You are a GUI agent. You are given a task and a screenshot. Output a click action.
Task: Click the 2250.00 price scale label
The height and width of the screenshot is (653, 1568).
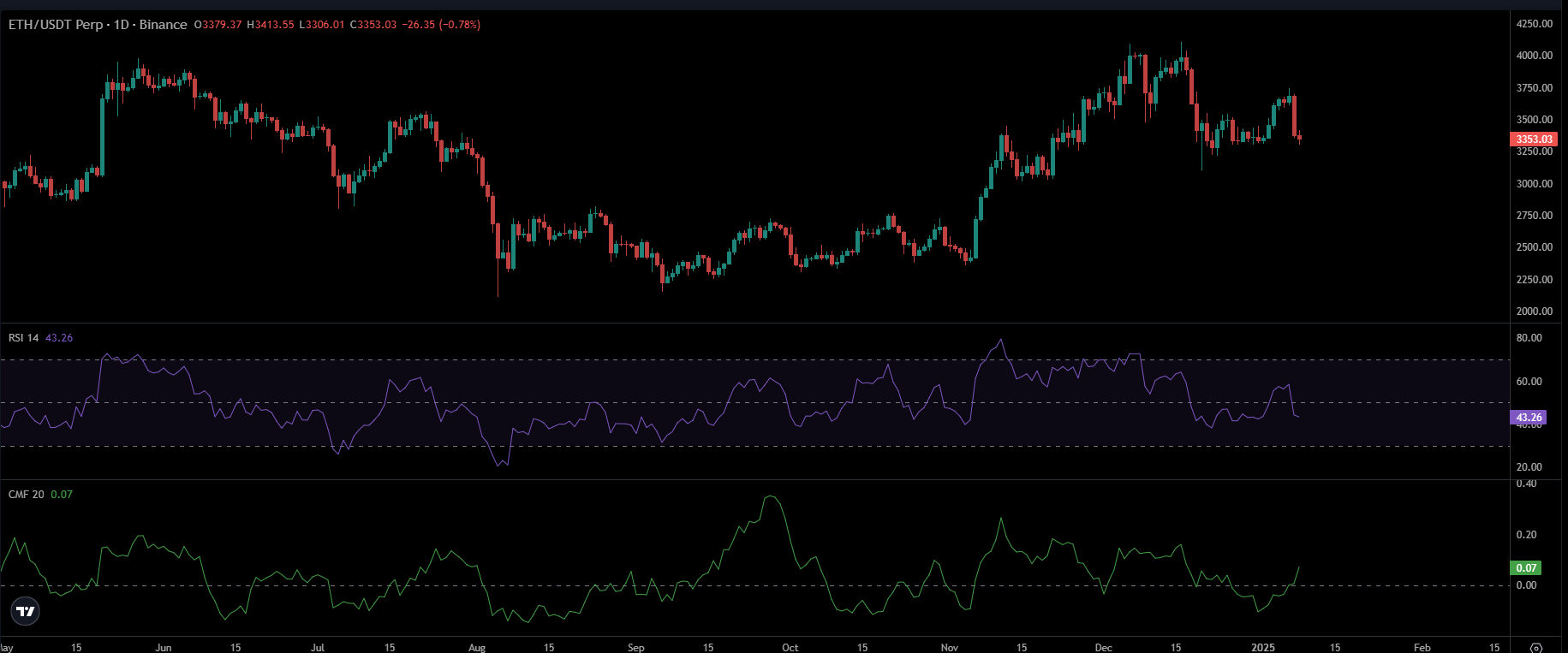coord(1534,280)
